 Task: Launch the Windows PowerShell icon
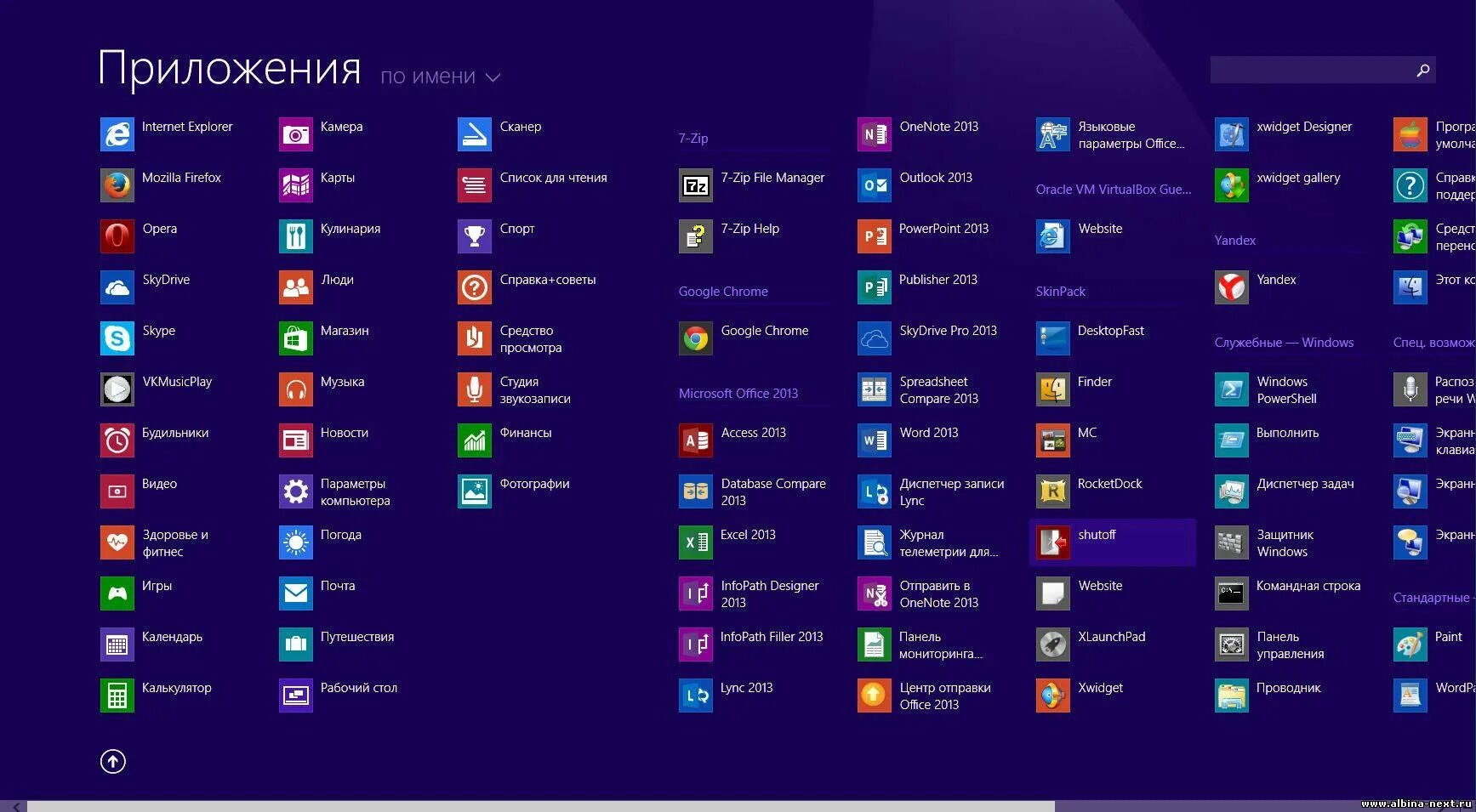1231,389
